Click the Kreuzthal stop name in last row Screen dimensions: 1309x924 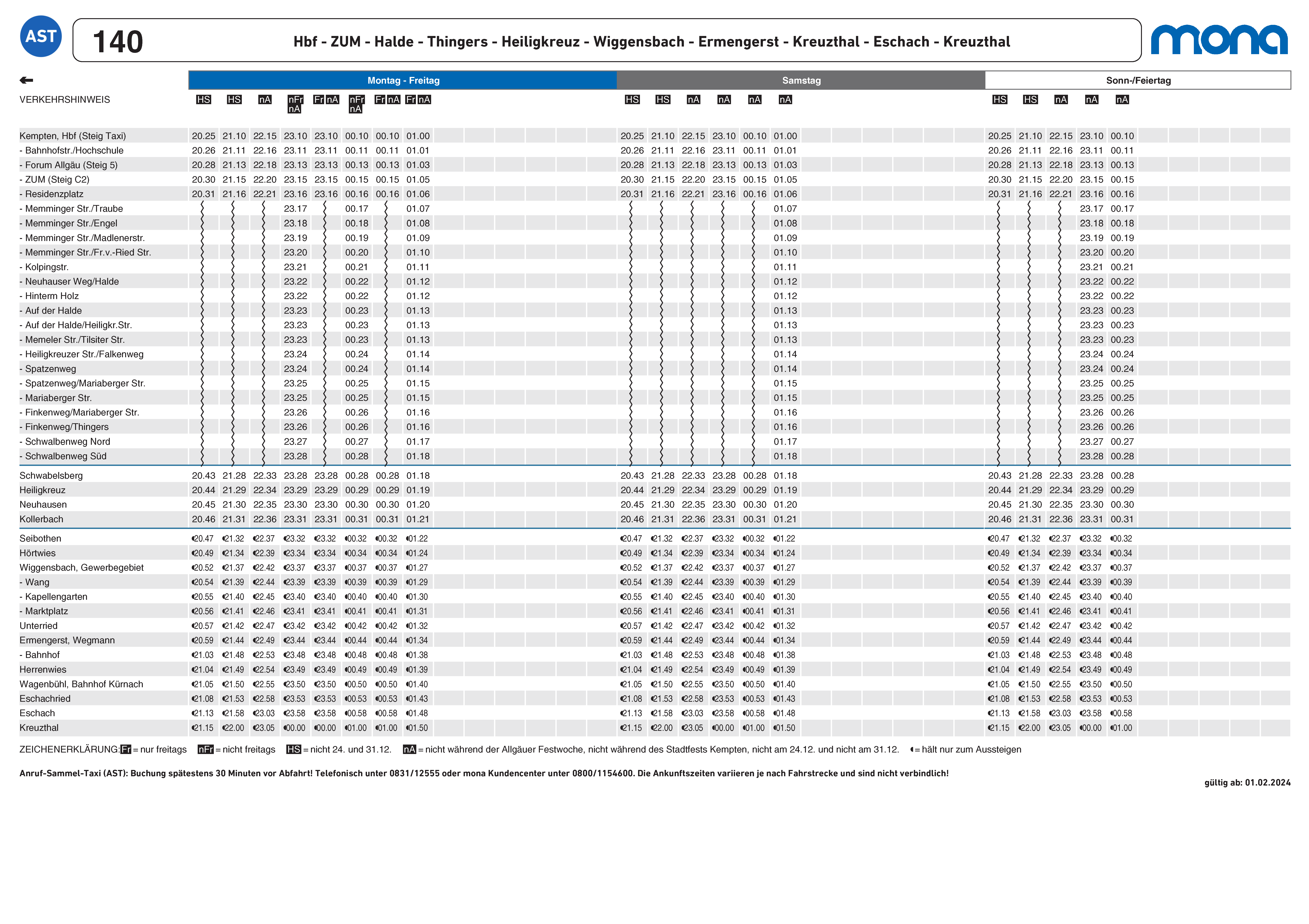[x=39, y=727]
